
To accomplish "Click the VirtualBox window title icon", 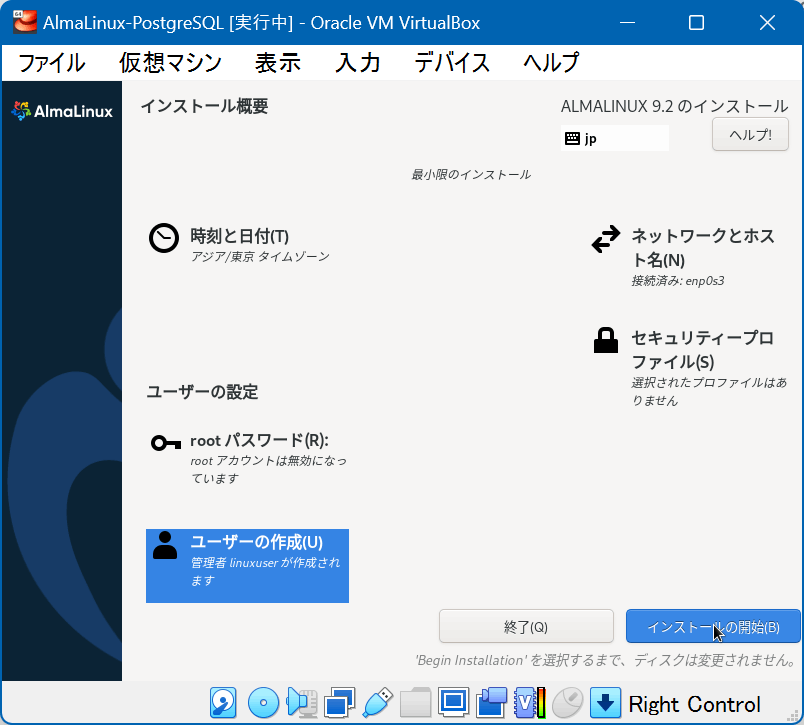I will [x=25, y=22].
